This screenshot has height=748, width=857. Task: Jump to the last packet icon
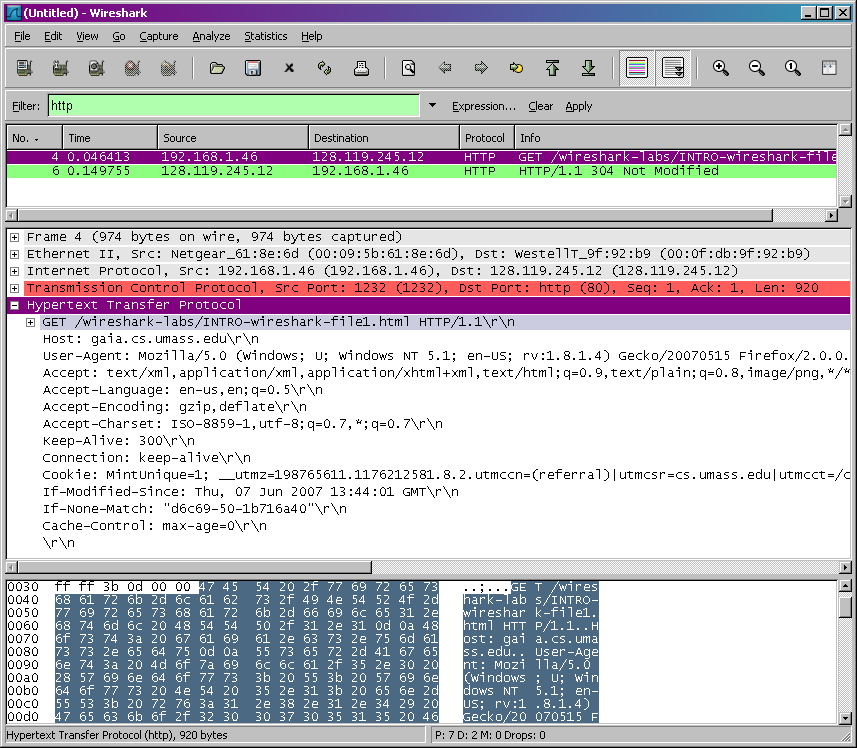[589, 68]
